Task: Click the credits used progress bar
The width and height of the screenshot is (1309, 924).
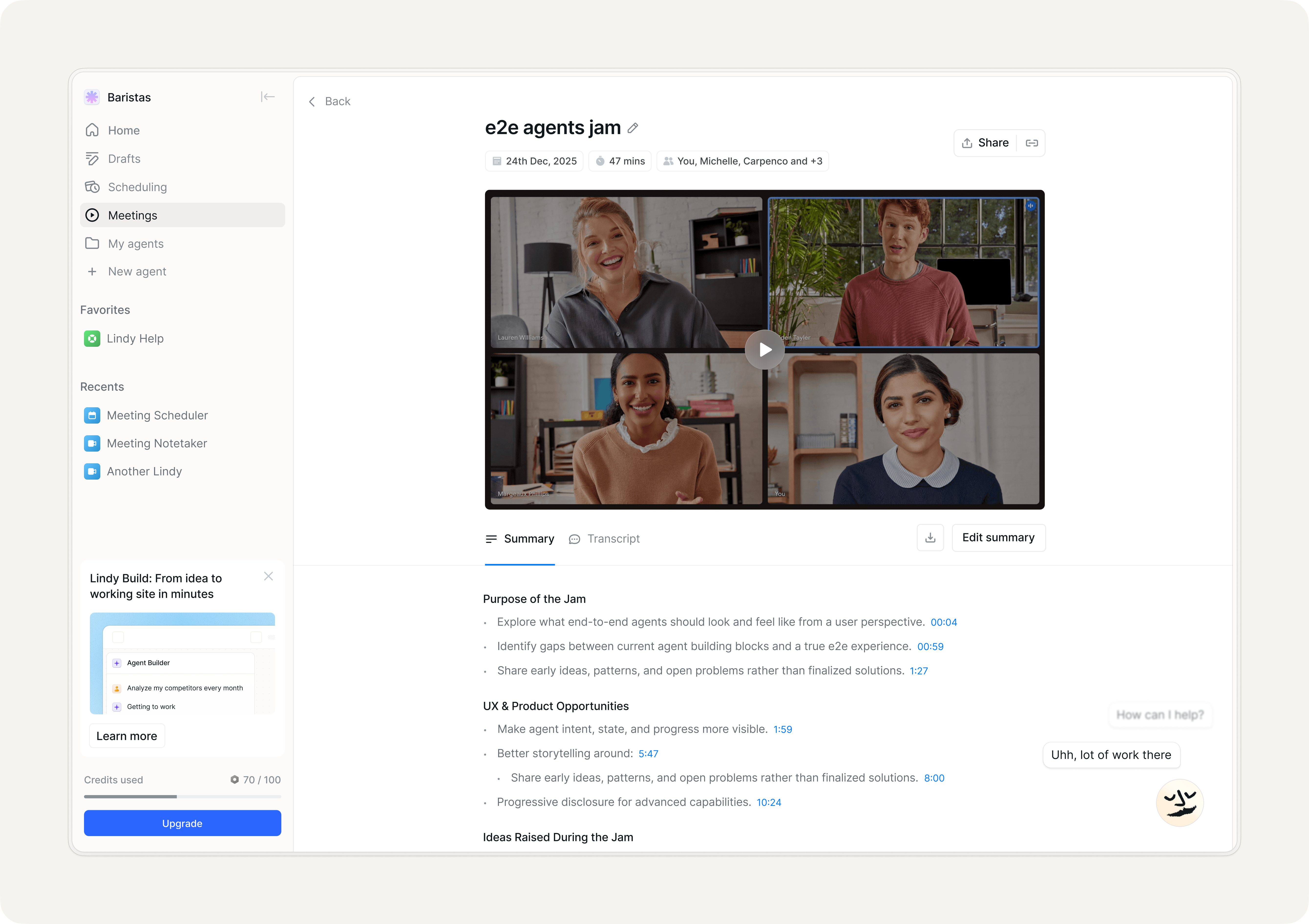Action: coord(182,796)
